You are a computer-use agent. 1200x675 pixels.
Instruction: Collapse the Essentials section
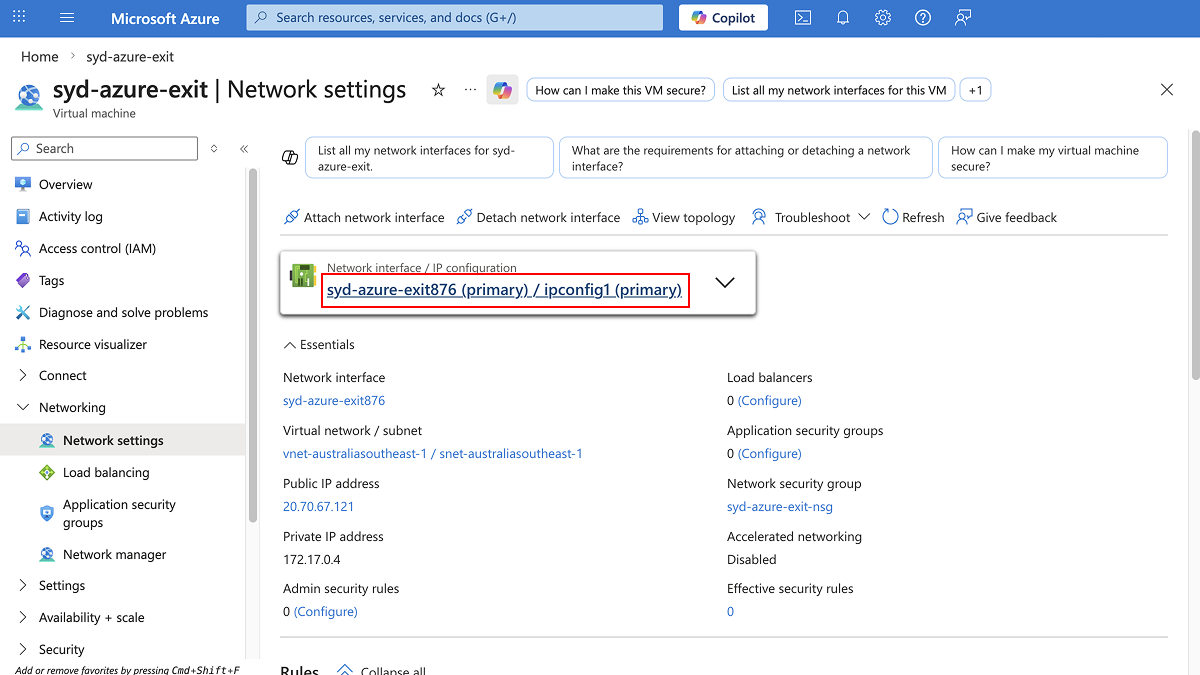[x=318, y=344]
